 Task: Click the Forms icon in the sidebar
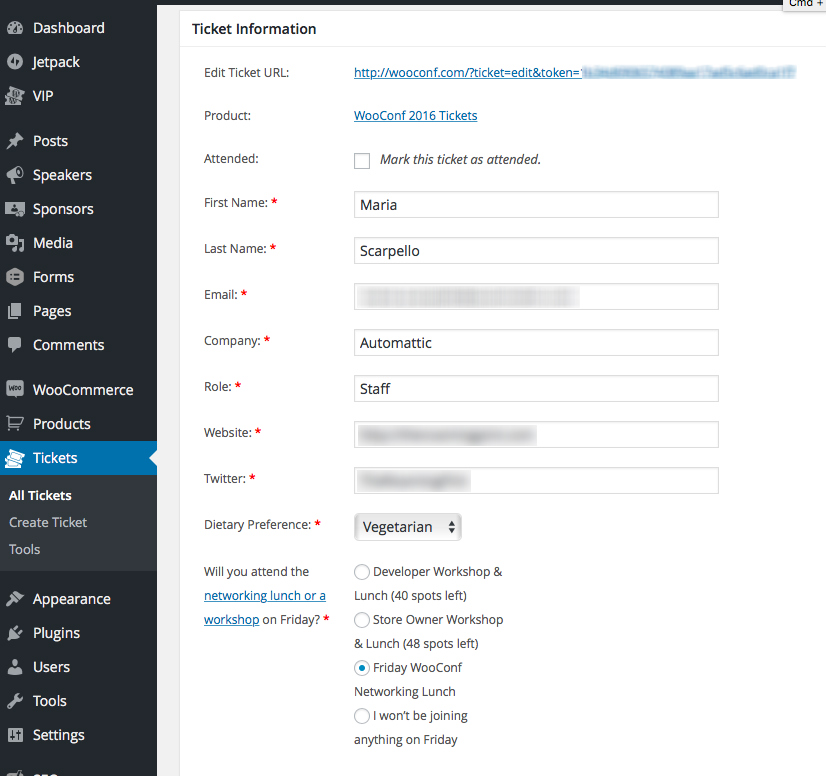coord(15,277)
